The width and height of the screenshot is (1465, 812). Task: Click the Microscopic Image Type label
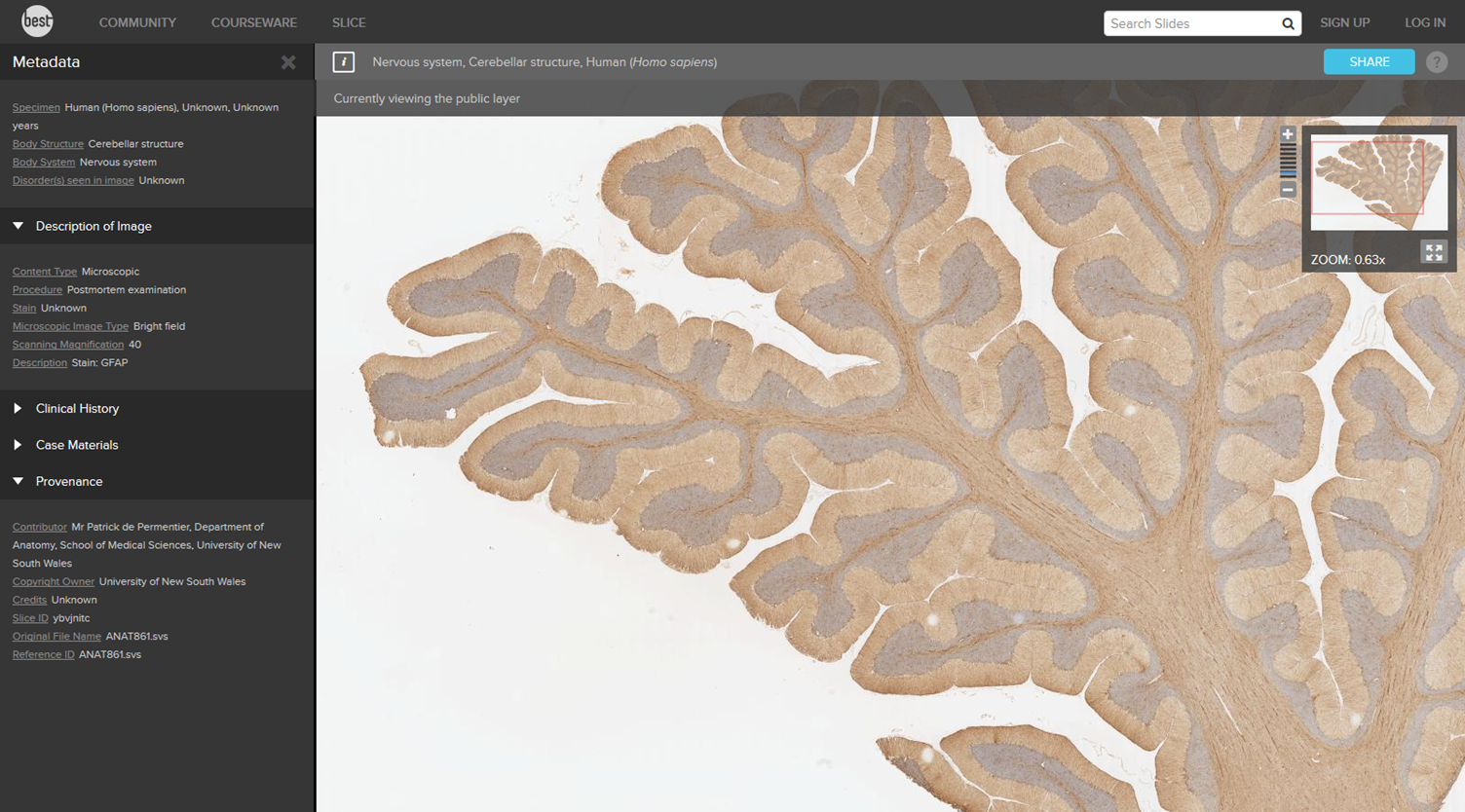point(70,326)
